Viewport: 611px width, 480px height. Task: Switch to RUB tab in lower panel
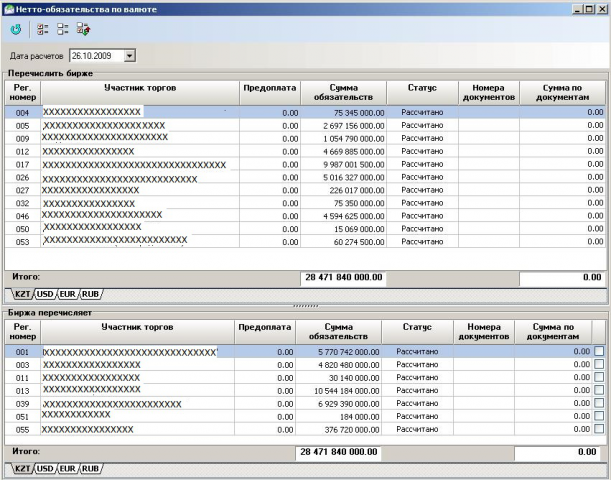point(90,469)
